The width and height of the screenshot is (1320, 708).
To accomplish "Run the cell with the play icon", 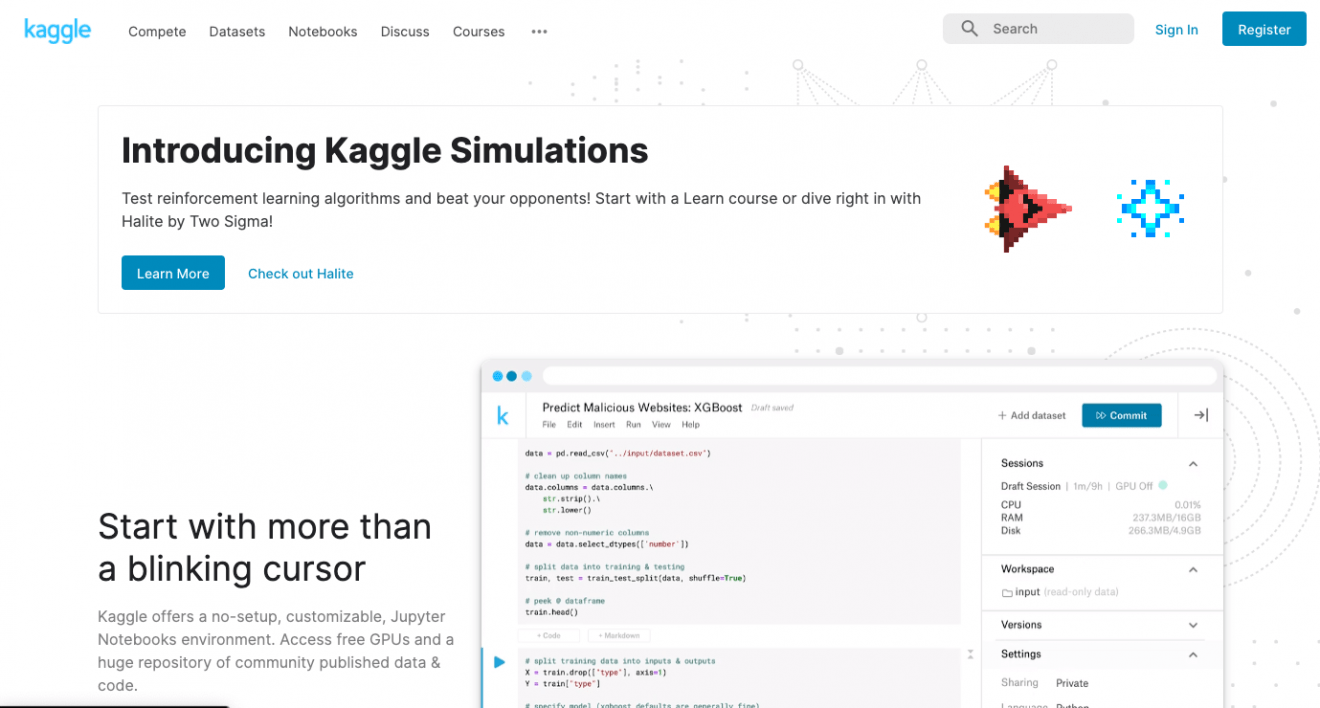I will pyautogui.click(x=500, y=661).
